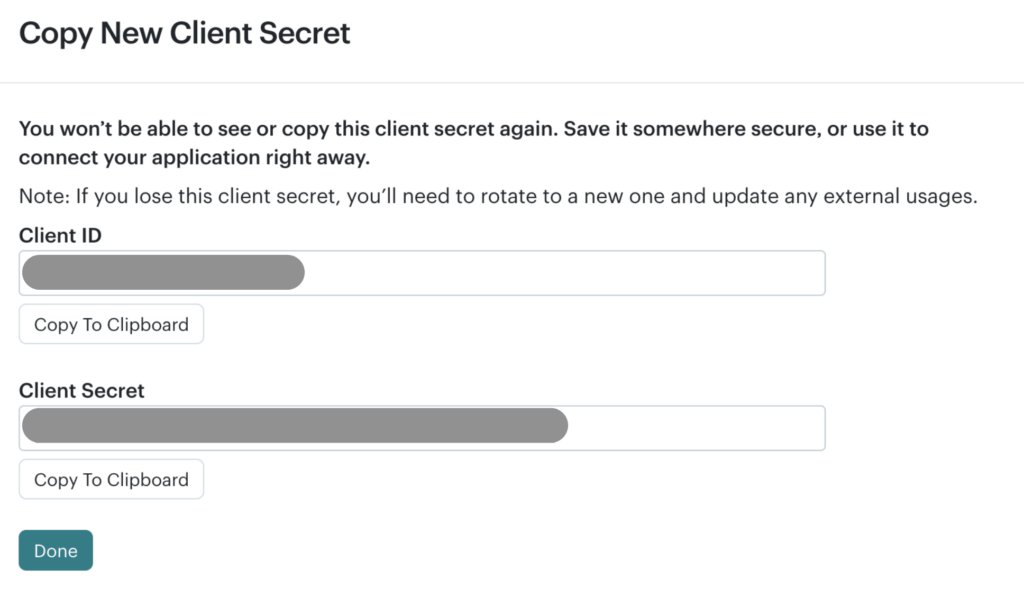Select the redacted Client ID value
1024x607 pixels.
(163, 273)
